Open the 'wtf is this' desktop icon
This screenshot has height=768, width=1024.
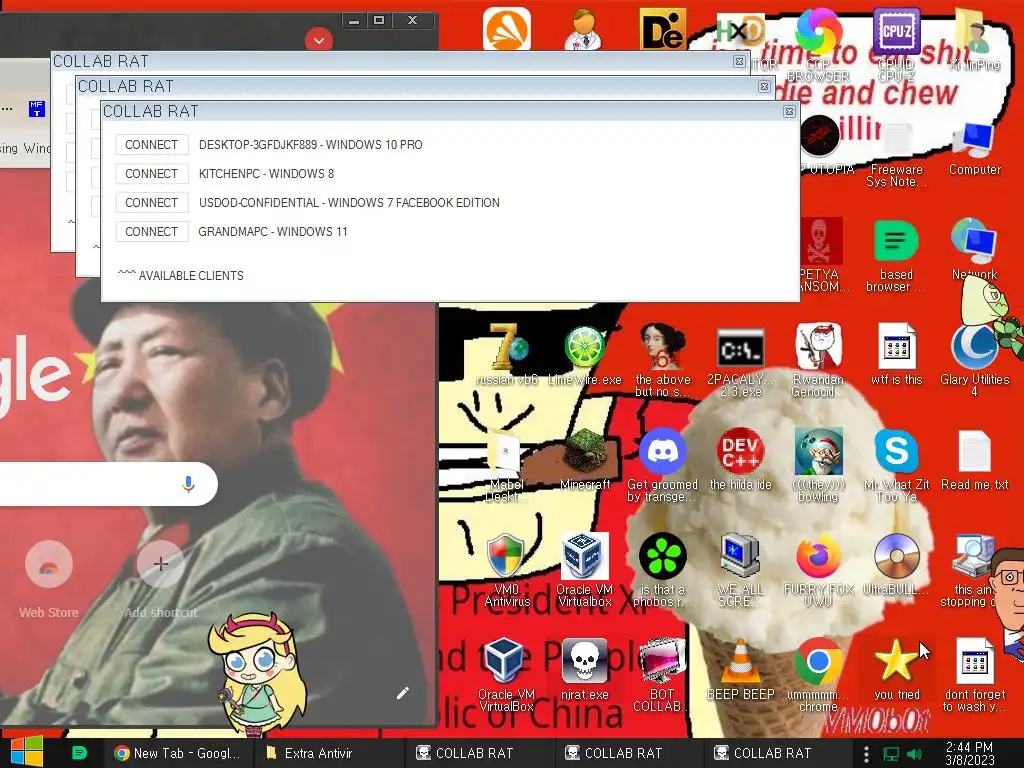click(x=897, y=355)
